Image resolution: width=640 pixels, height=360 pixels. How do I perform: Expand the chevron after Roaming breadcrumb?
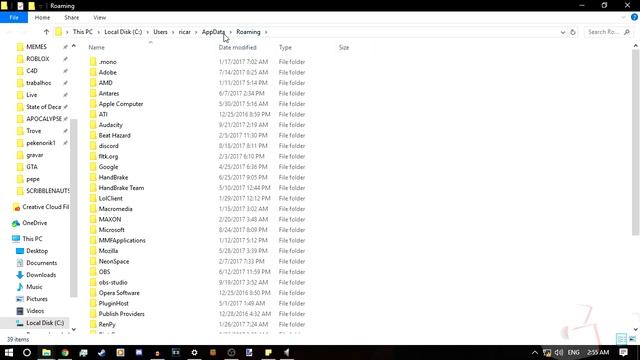pos(266,32)
